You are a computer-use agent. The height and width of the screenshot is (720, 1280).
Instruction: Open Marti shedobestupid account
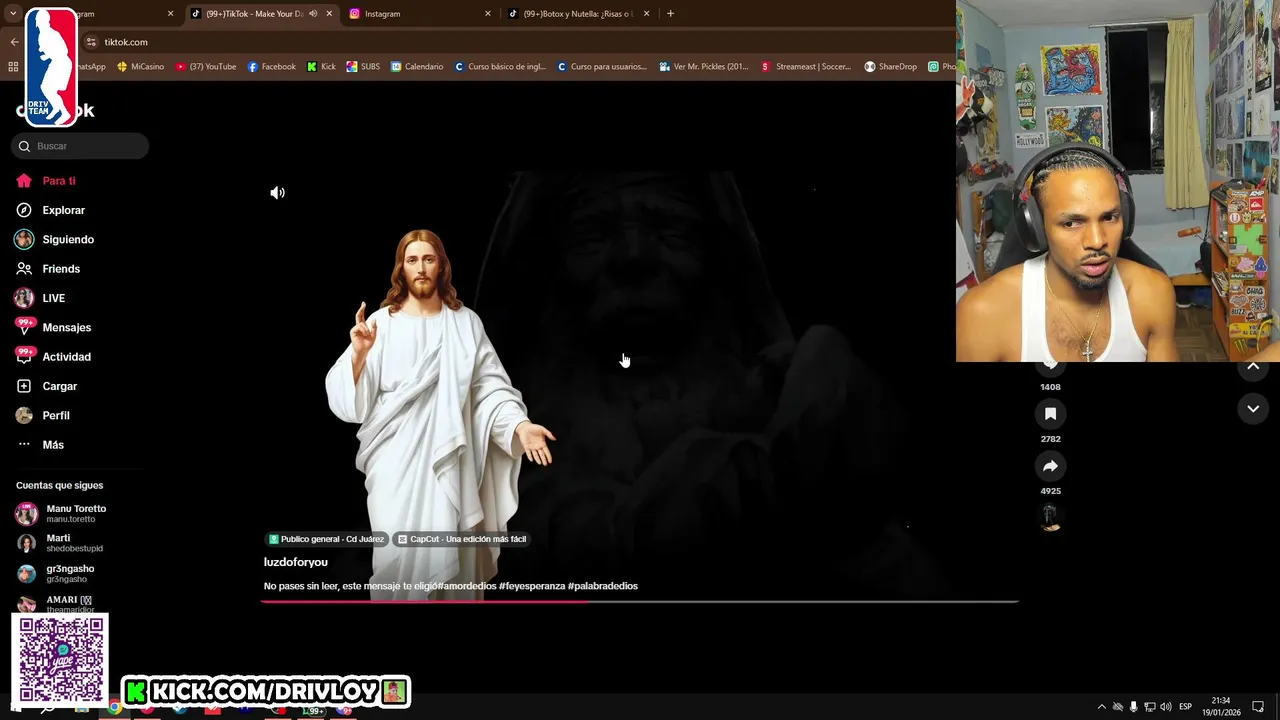click(60, 543)
